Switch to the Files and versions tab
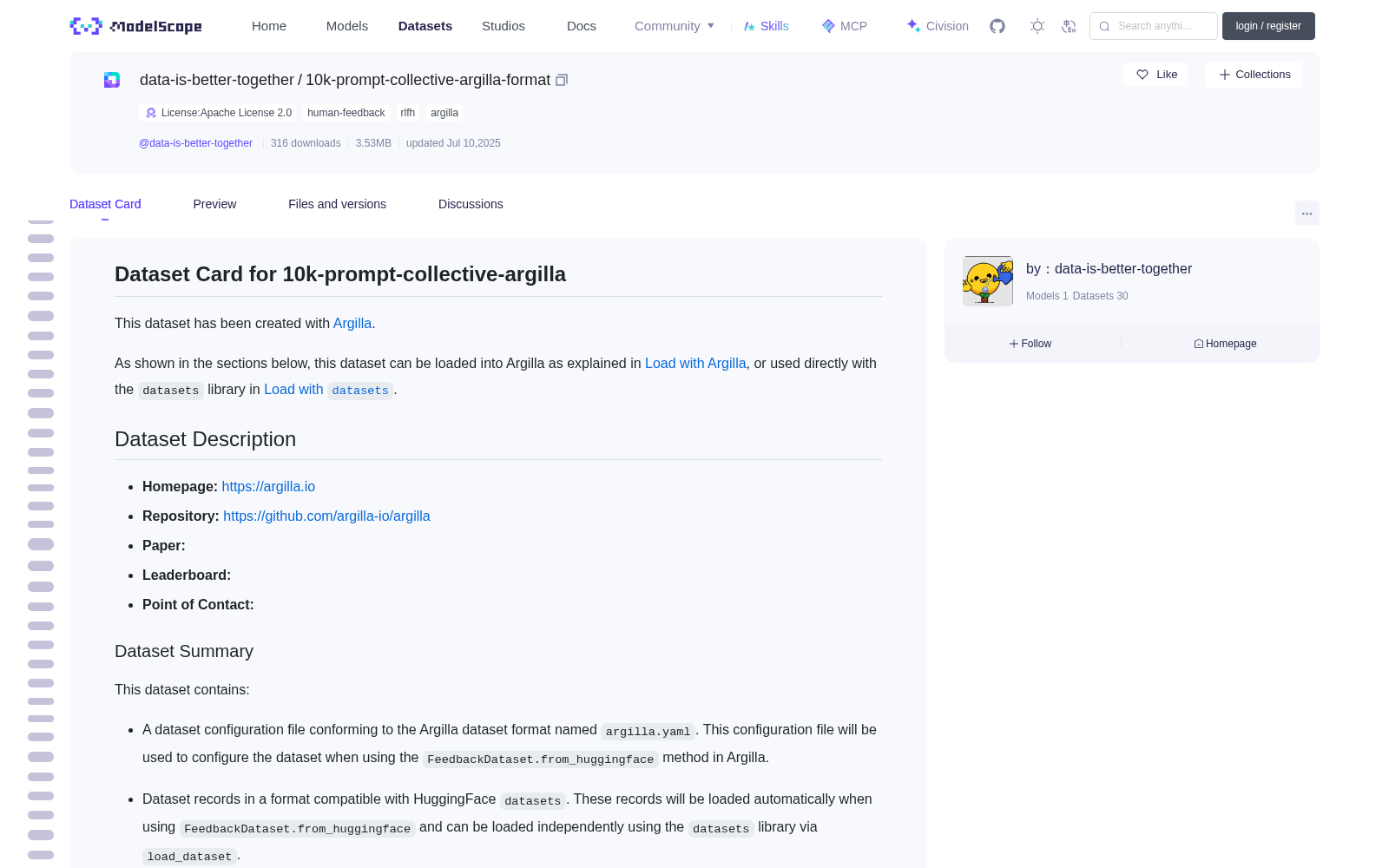Viewport: 1389px width, 868px height. [337, 204]
